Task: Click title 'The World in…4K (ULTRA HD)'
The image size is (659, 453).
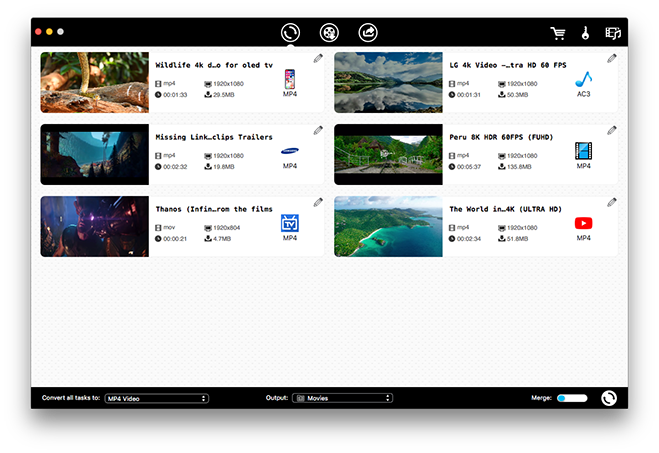Action: click(x=505, y=209)
